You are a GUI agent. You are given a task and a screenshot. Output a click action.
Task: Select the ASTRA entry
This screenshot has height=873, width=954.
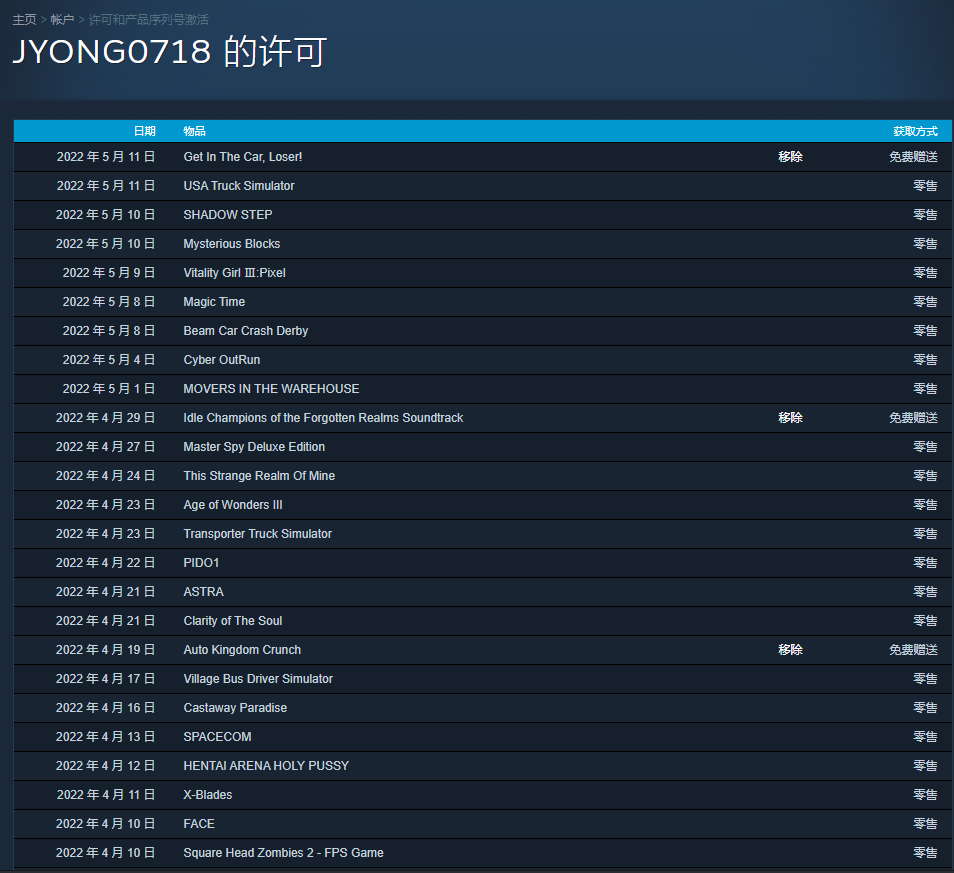pos(203,592)
